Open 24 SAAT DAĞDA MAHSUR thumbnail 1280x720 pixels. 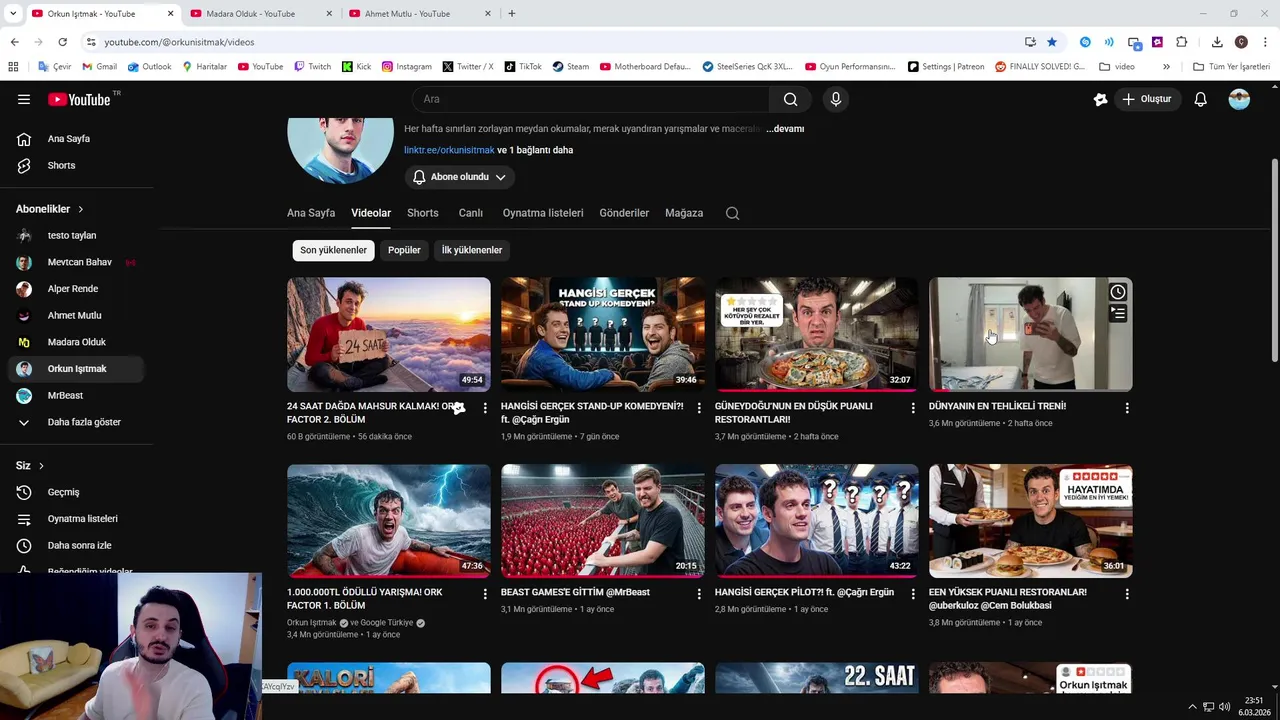point(389,334)
